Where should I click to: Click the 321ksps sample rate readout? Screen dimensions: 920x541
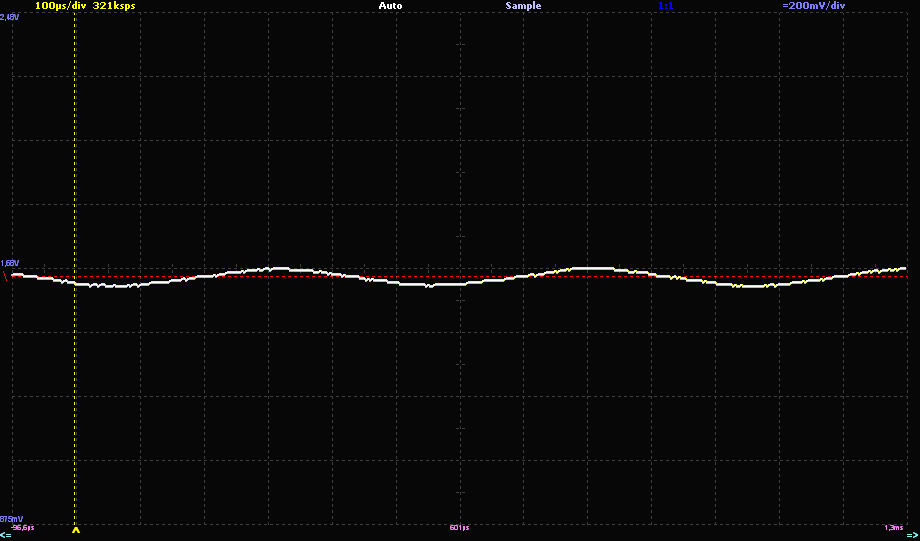[x=114, y=6]
